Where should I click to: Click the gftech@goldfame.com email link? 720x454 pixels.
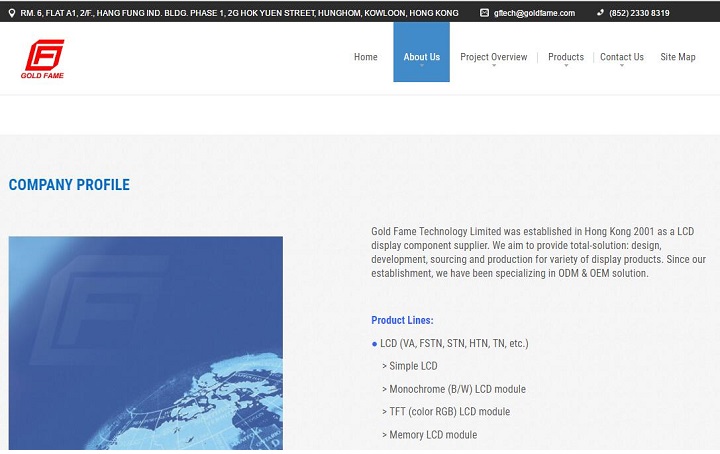coord(534,13)
